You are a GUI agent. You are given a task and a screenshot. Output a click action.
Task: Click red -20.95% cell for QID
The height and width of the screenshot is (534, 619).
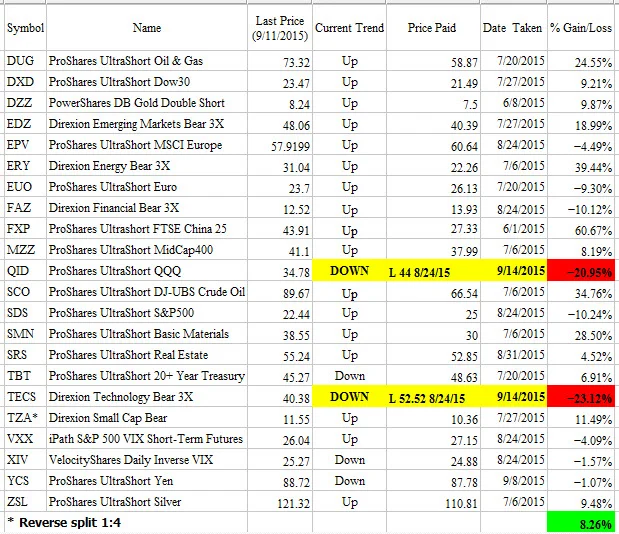click(x=581, y=271)
